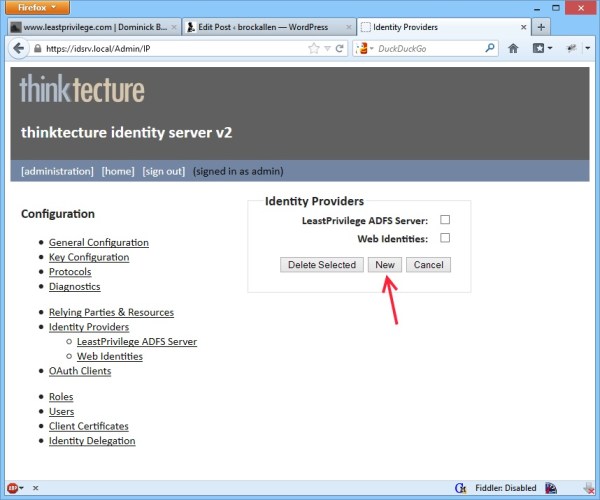This screenshot has height=500, width=600.
Task: Click the New button
Action: pos(387,265)
